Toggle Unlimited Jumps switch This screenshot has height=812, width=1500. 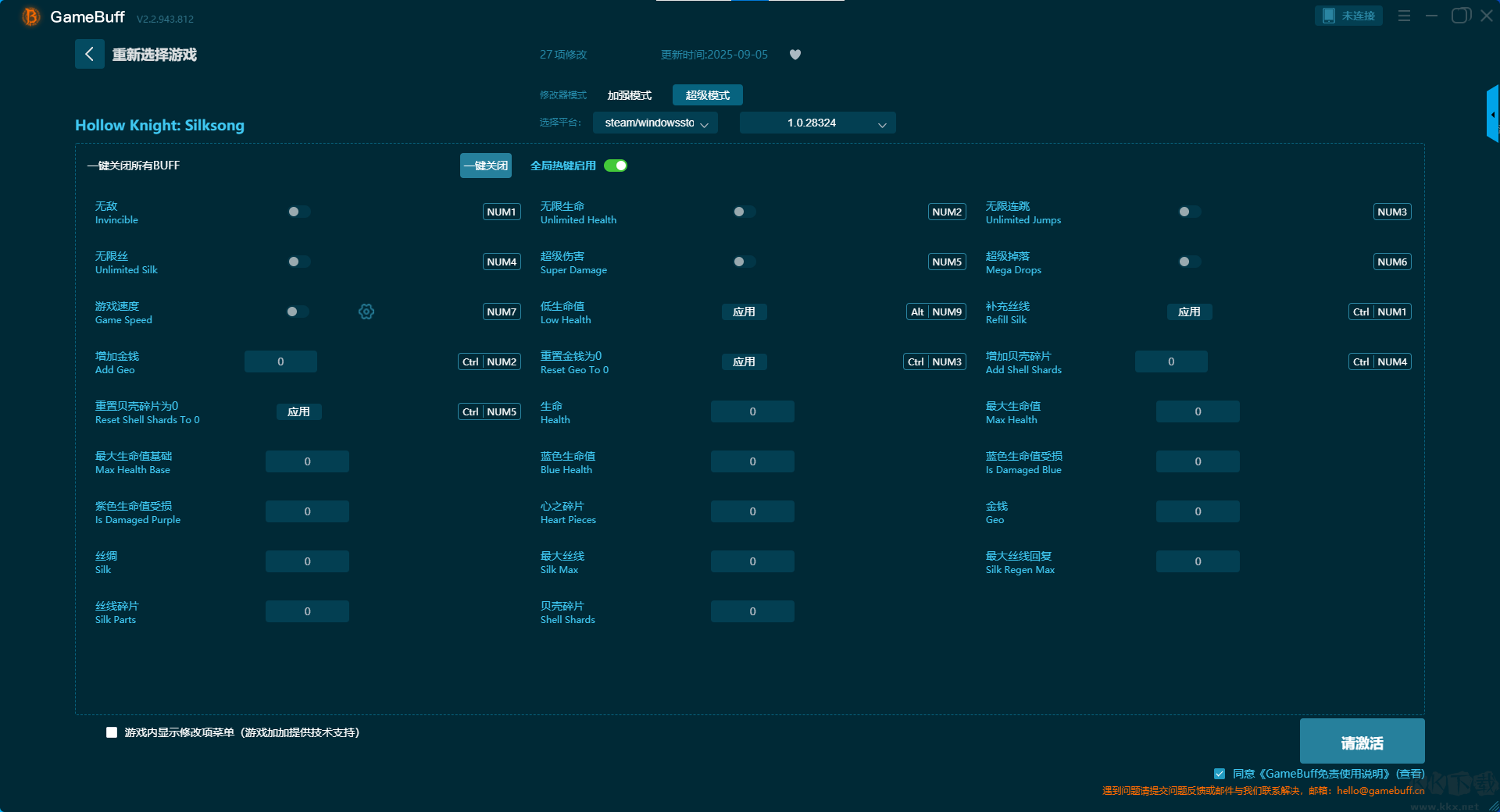tap(1189, 212)
